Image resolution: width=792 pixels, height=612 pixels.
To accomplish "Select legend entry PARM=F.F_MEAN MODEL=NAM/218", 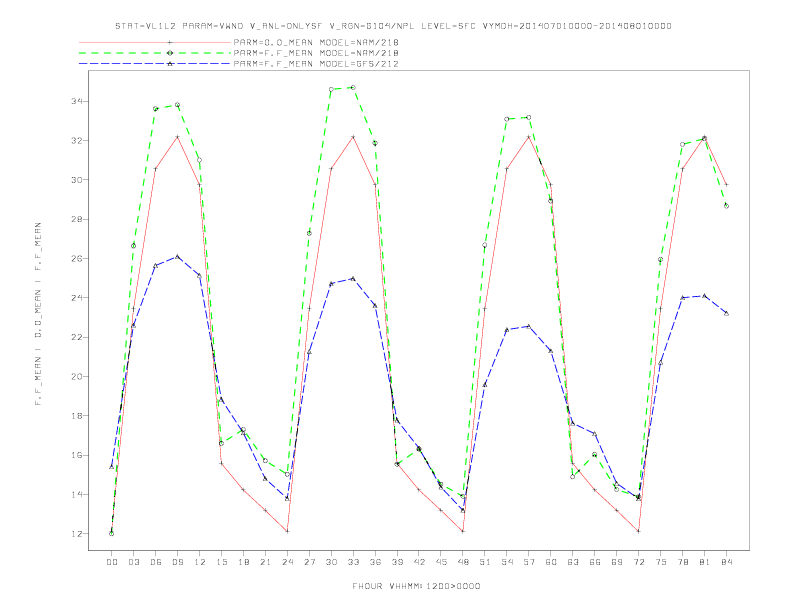I will pos(316,53).
